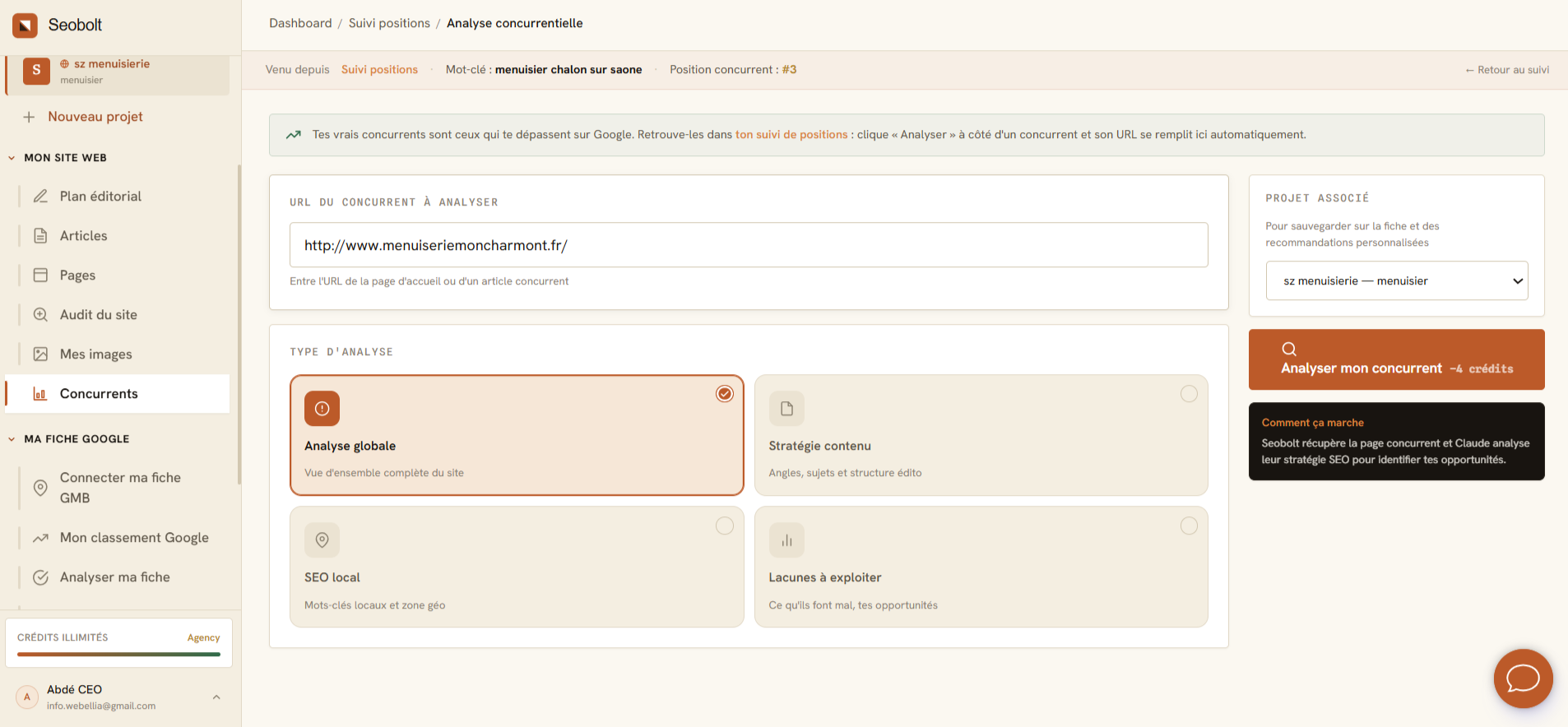Click the Mon classement Google trend icon
The height and width of the screenshot is (727, 1568).
point(40,538)
